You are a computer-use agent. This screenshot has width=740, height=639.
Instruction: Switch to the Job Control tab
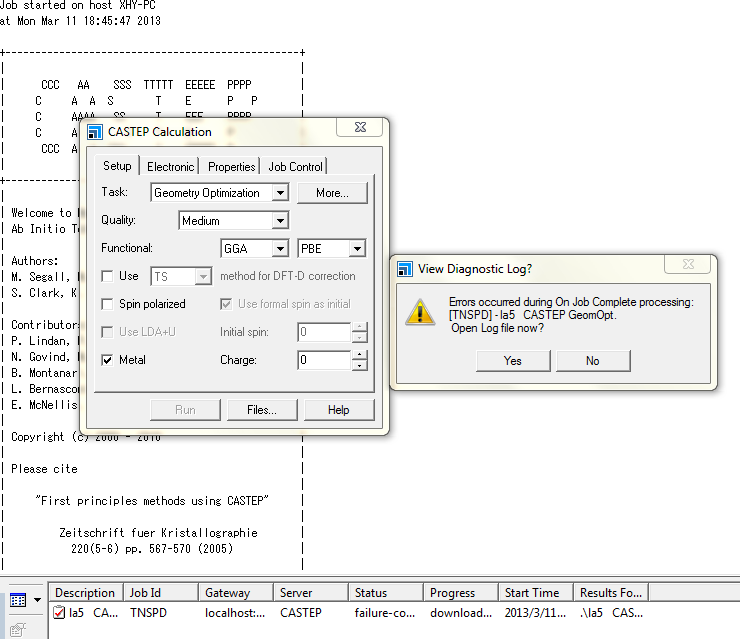click(x=295, y=167)
